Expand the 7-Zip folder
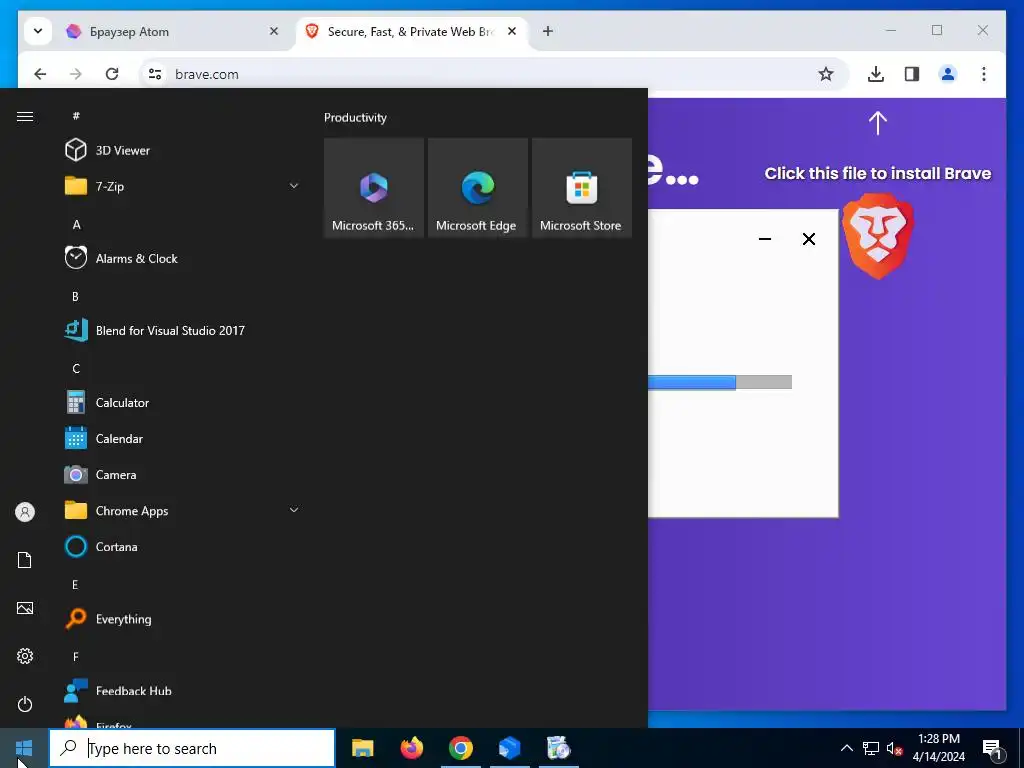The image size is (1024, 768). (x=183, y=186)
